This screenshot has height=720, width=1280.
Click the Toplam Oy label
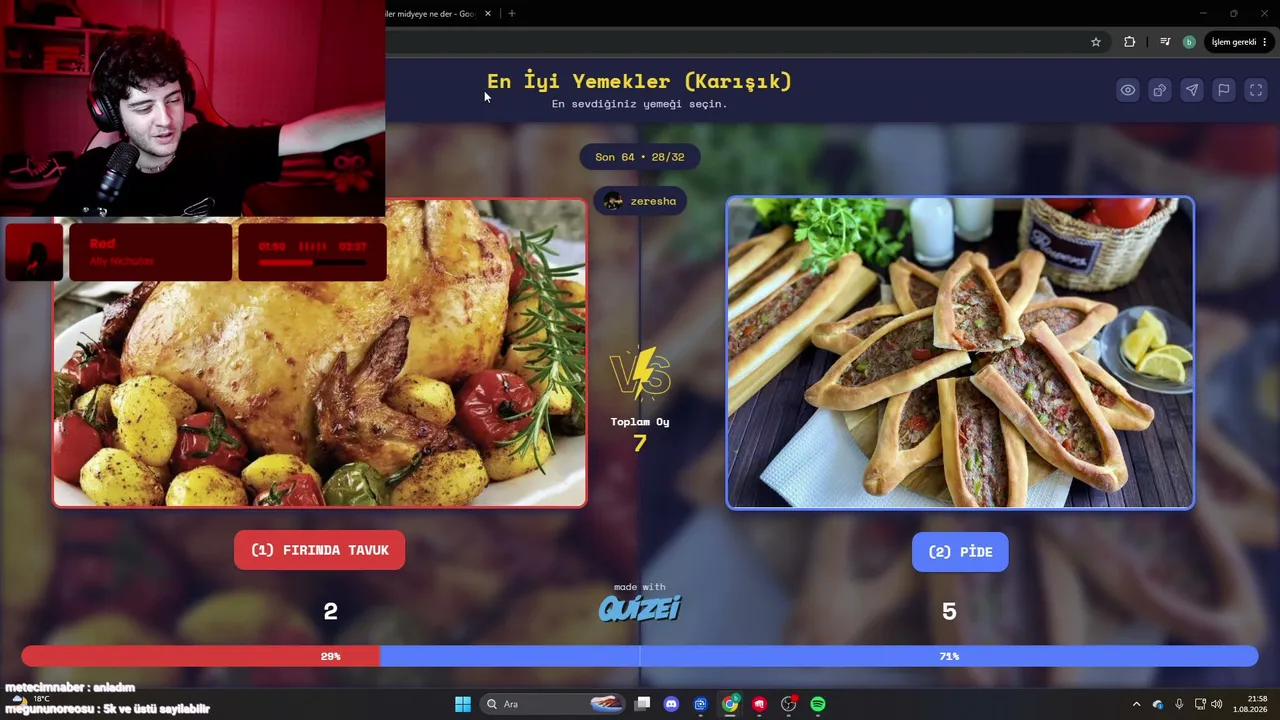point(640,422)
